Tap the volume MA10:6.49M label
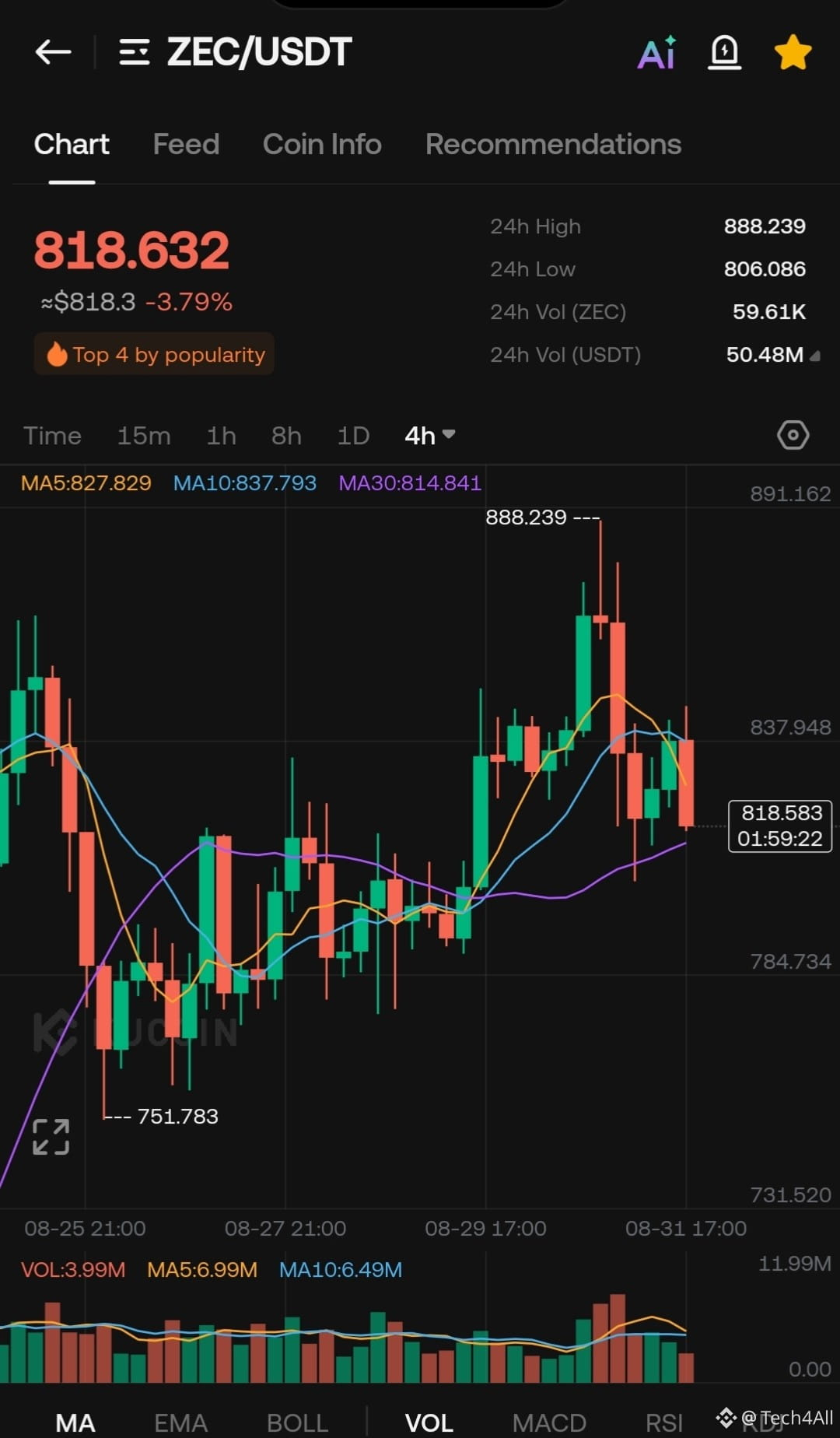This screenshot has height=1438, width=840. click(341, 1270)
